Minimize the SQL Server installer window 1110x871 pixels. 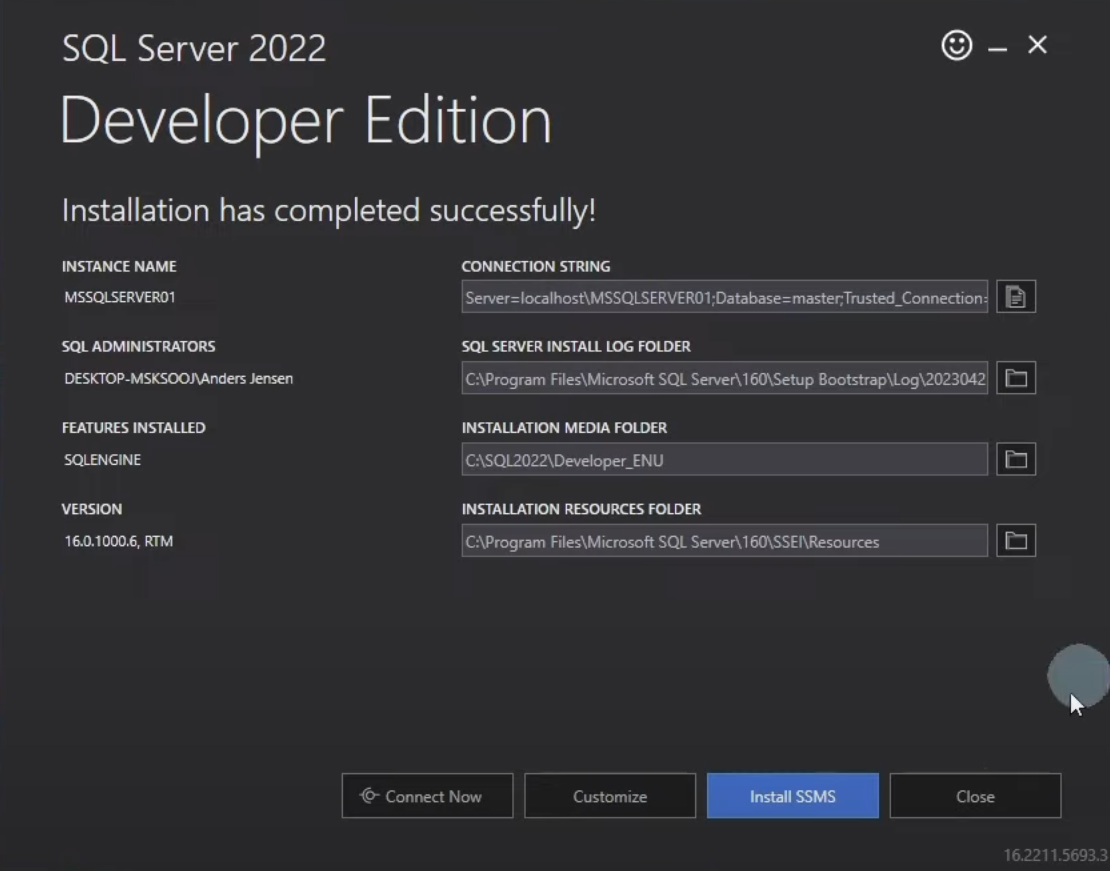click(x=997, y=48)
